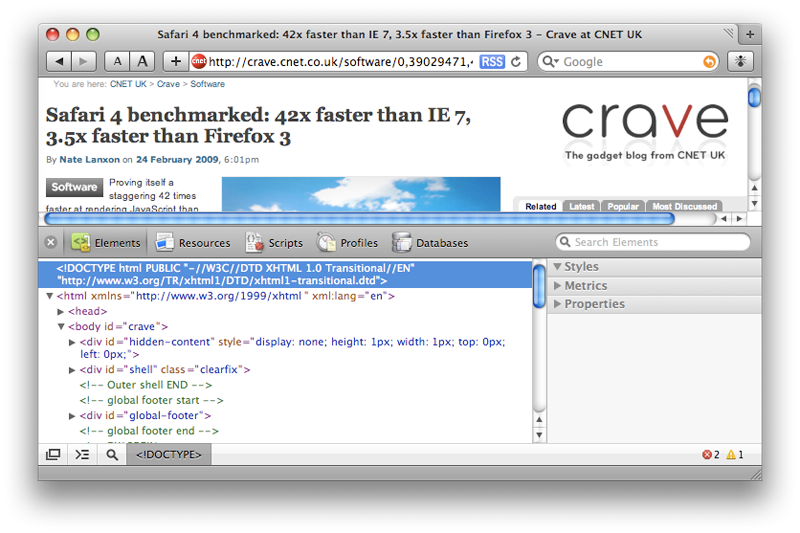Click the page scrollbar right arrow
Image resolution: width=800 pixels, height=533 pixels.
pyautogui.click(x=739, y=219)
